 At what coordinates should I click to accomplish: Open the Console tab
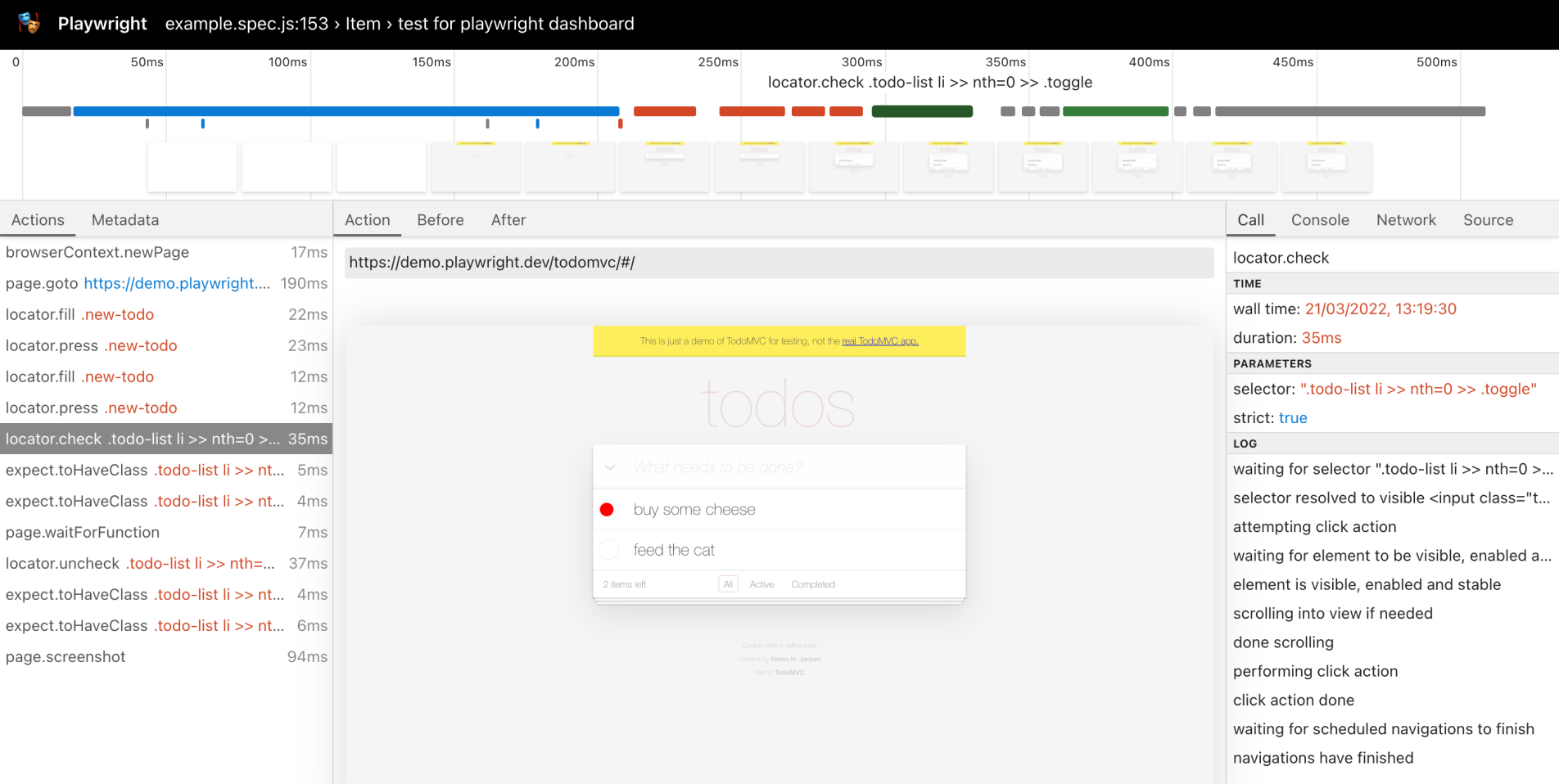click(1319, 219)
